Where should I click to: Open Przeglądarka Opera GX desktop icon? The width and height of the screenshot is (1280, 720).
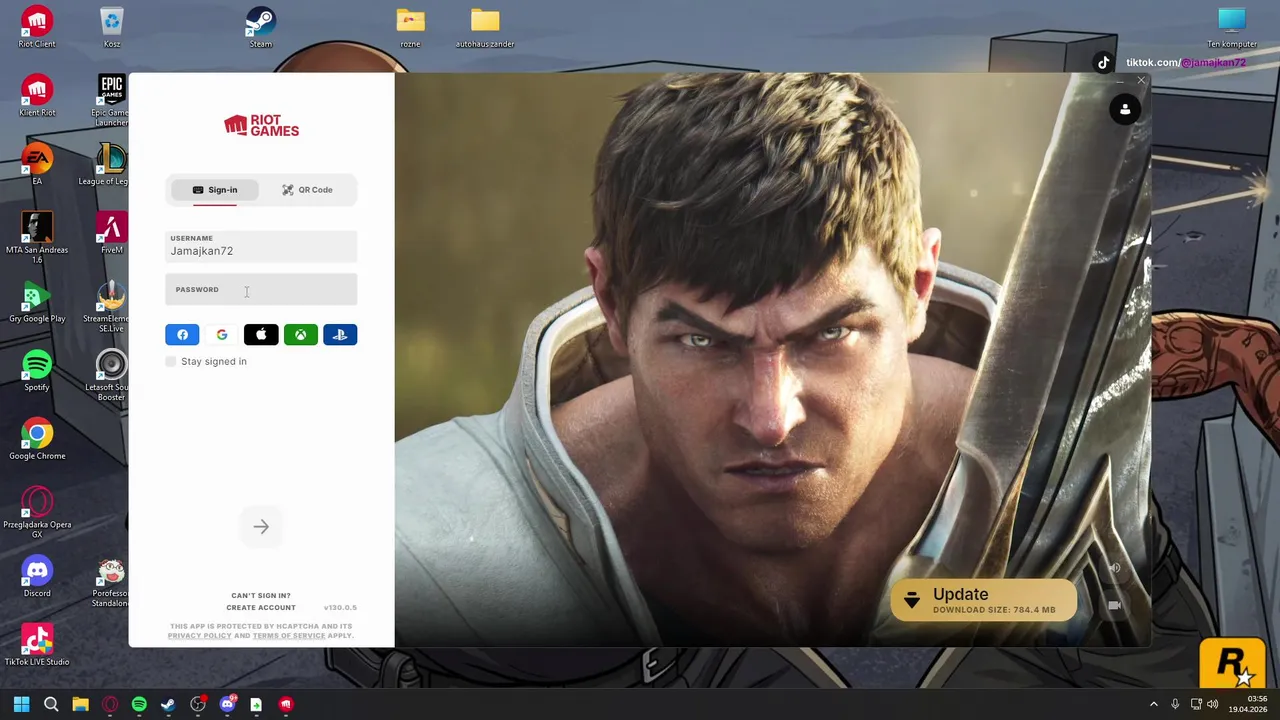pyautogui.click(x=37, y=512)
